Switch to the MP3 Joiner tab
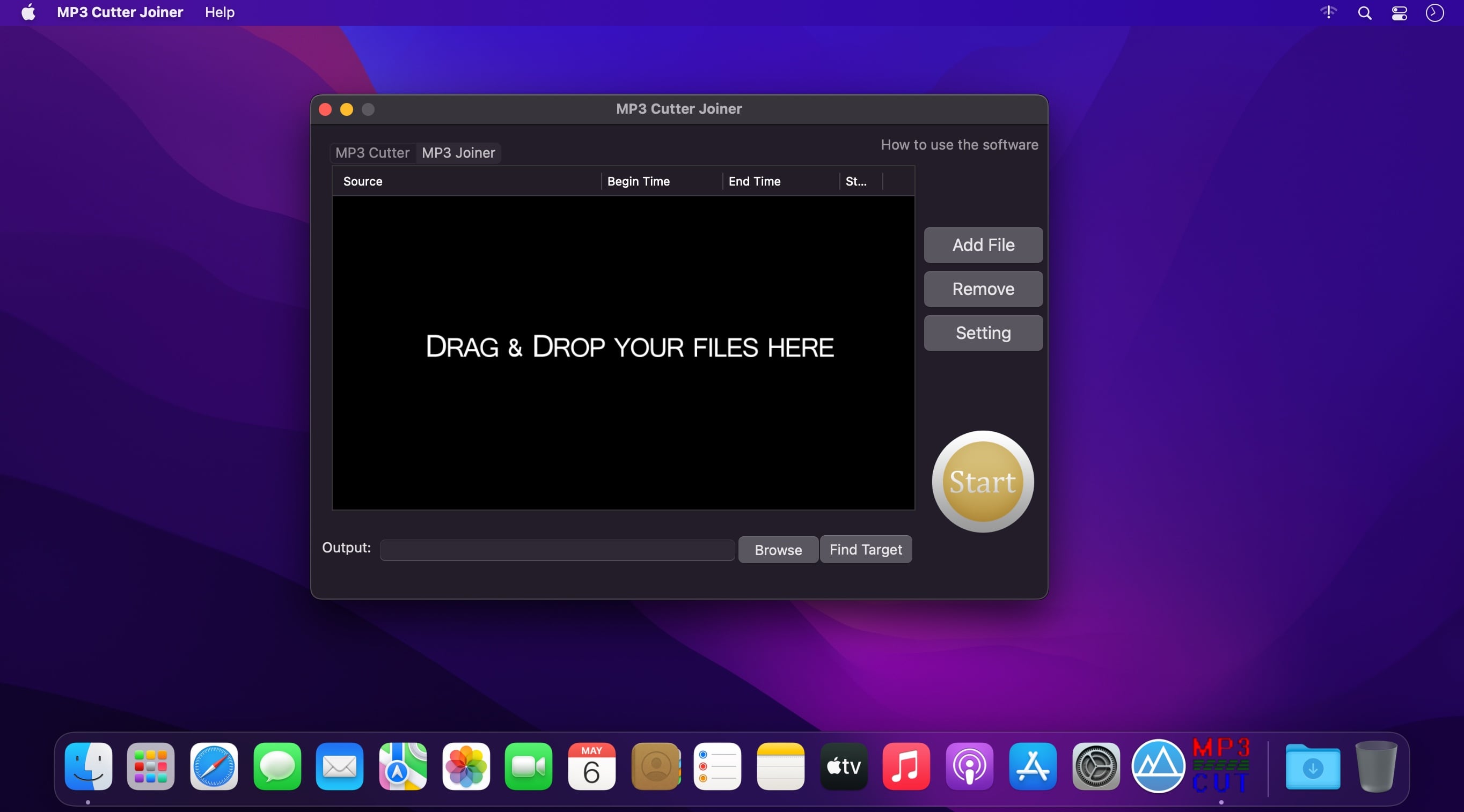Screen dimensions: 1464x812 pos(458,153)
